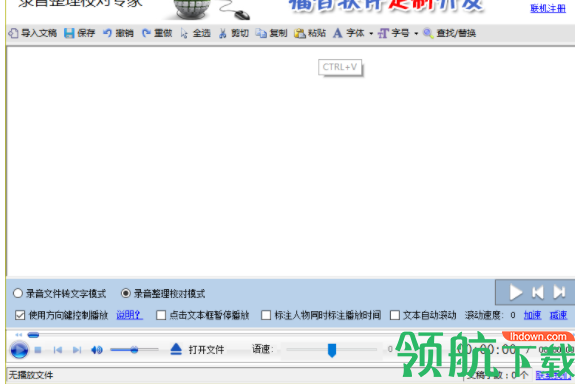Click the rewind arrows at seek bar start
The image size is (575, 384).
19,334
